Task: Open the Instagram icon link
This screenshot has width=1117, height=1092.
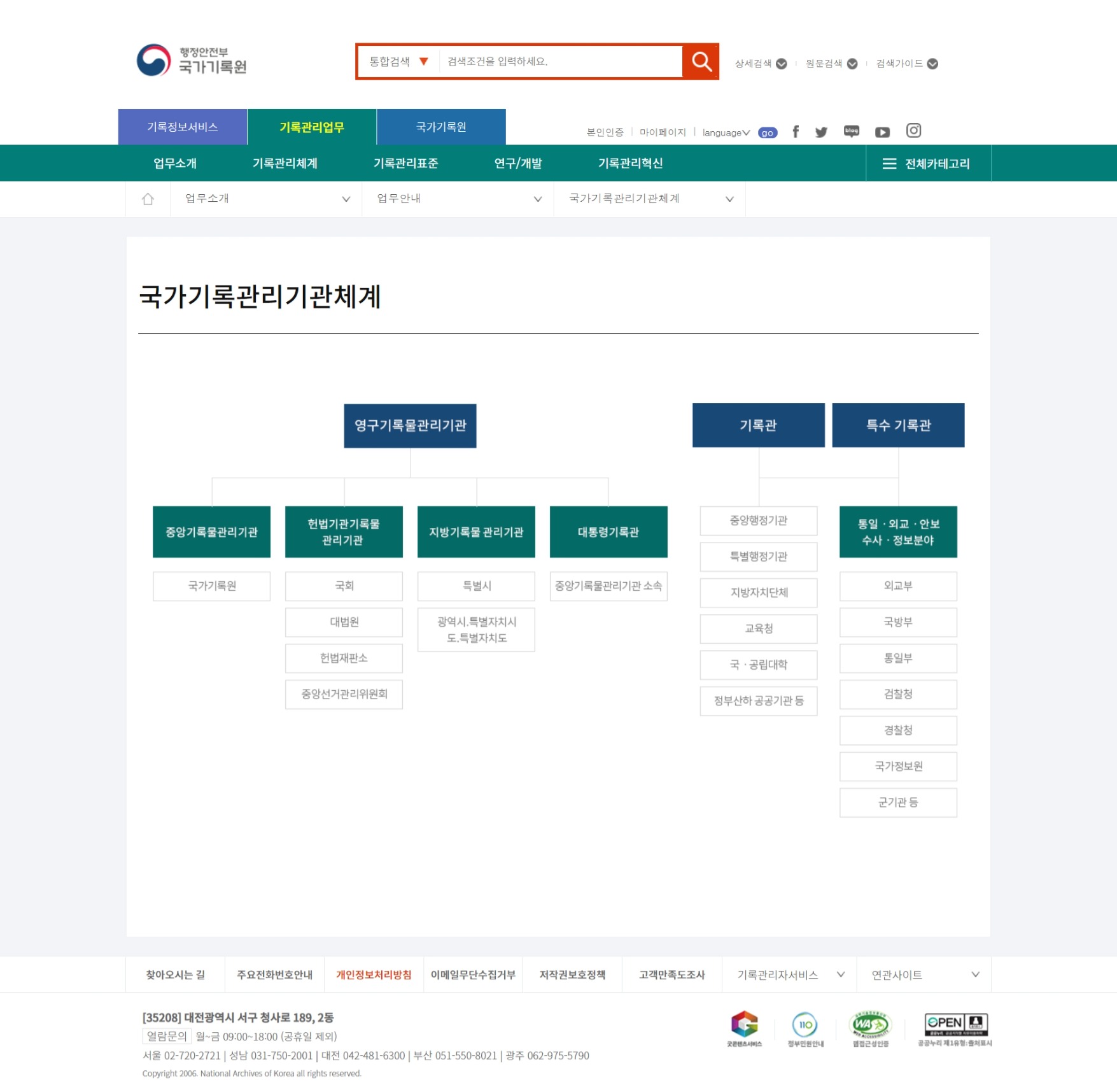Action: pyautogui.click(x=913, y=131)
